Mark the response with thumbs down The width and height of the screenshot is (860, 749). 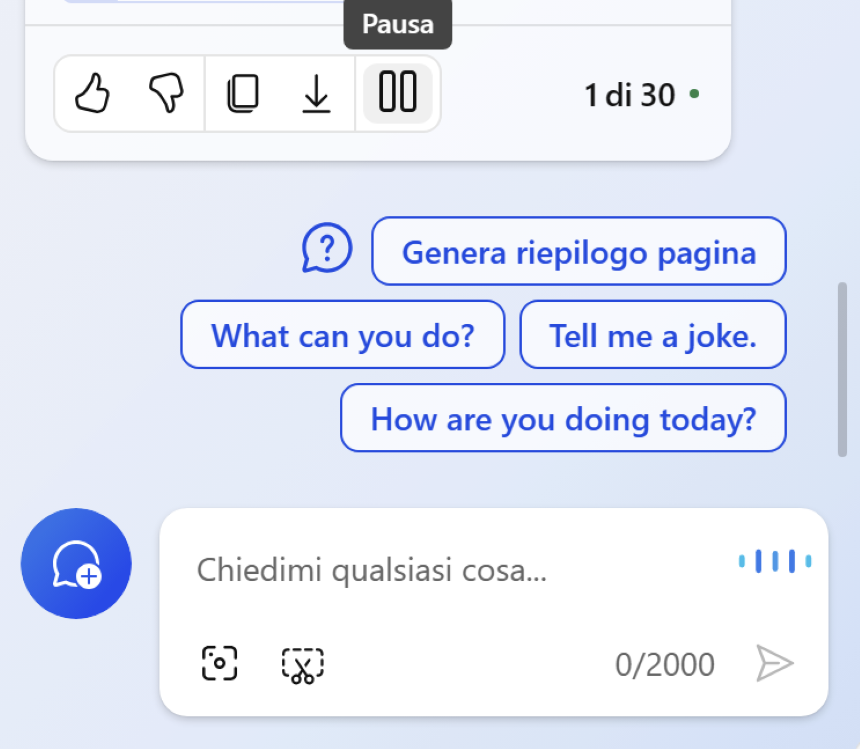166,93
